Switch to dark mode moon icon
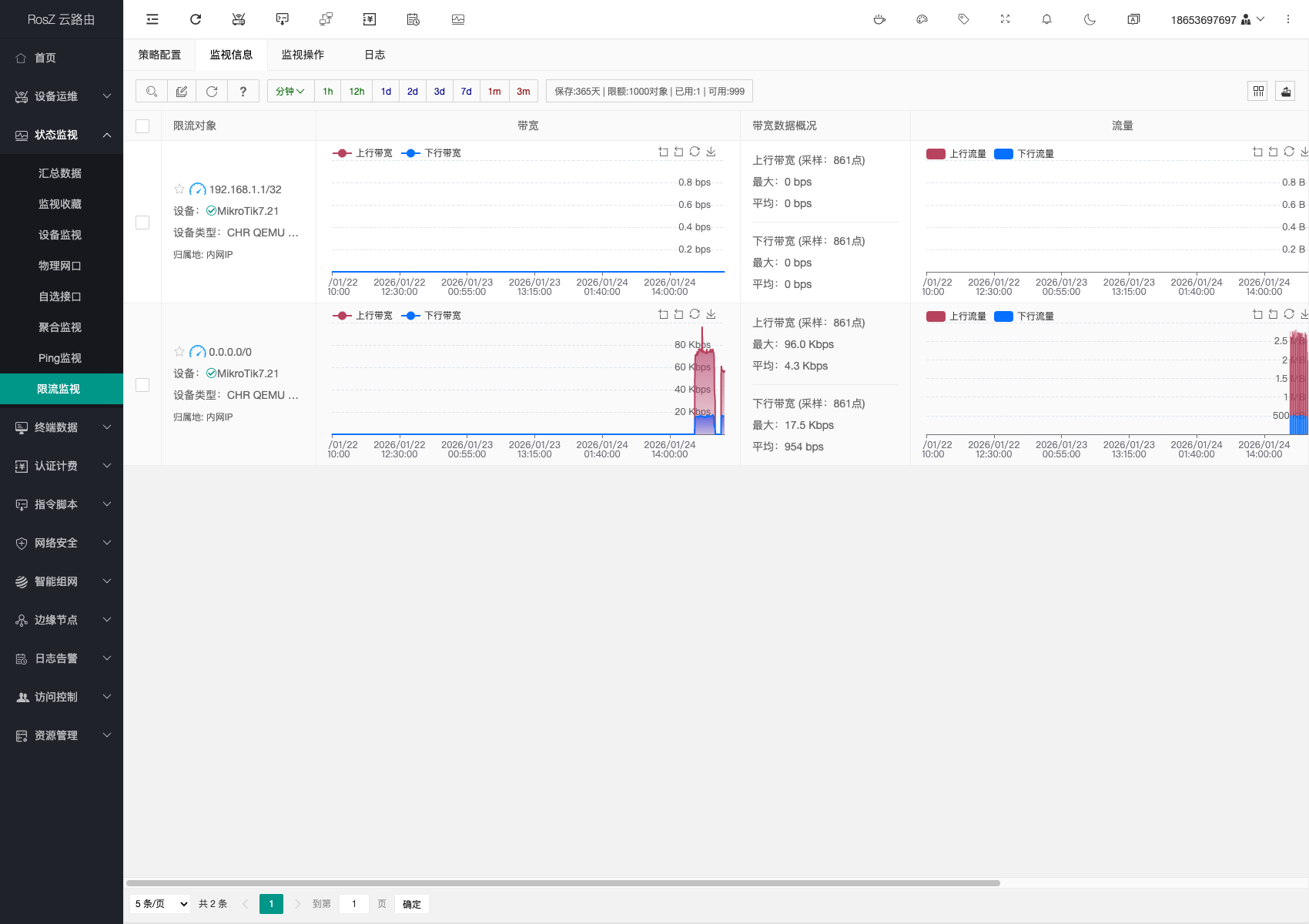The height and width of the screenshot is (924, 1309). 1090,19
